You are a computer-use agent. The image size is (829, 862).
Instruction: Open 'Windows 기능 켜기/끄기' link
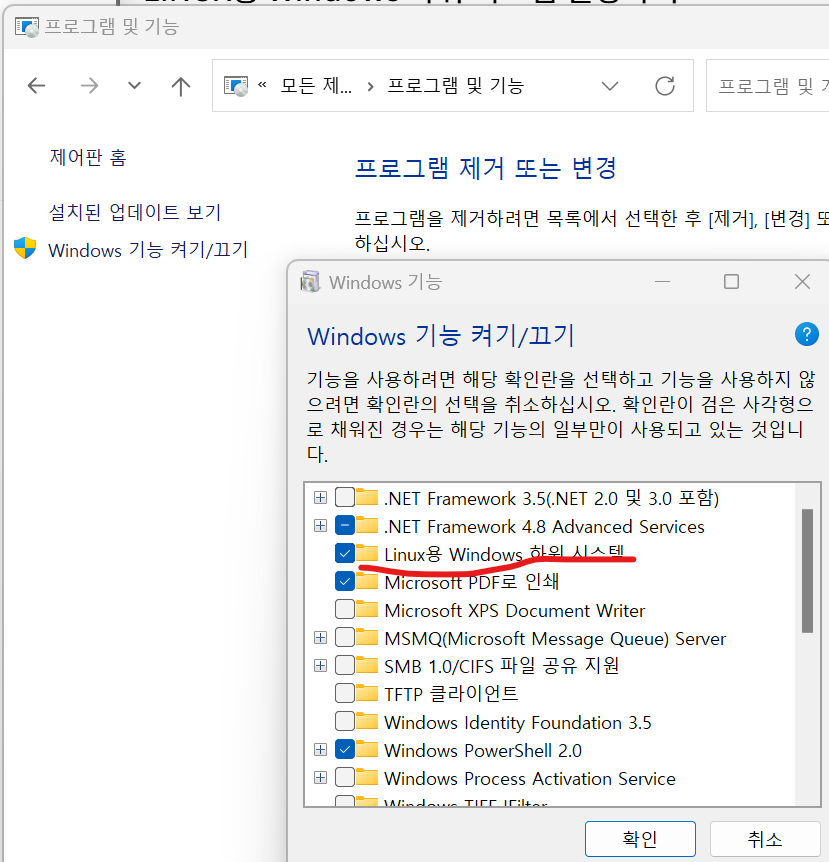tap(148, 250)
